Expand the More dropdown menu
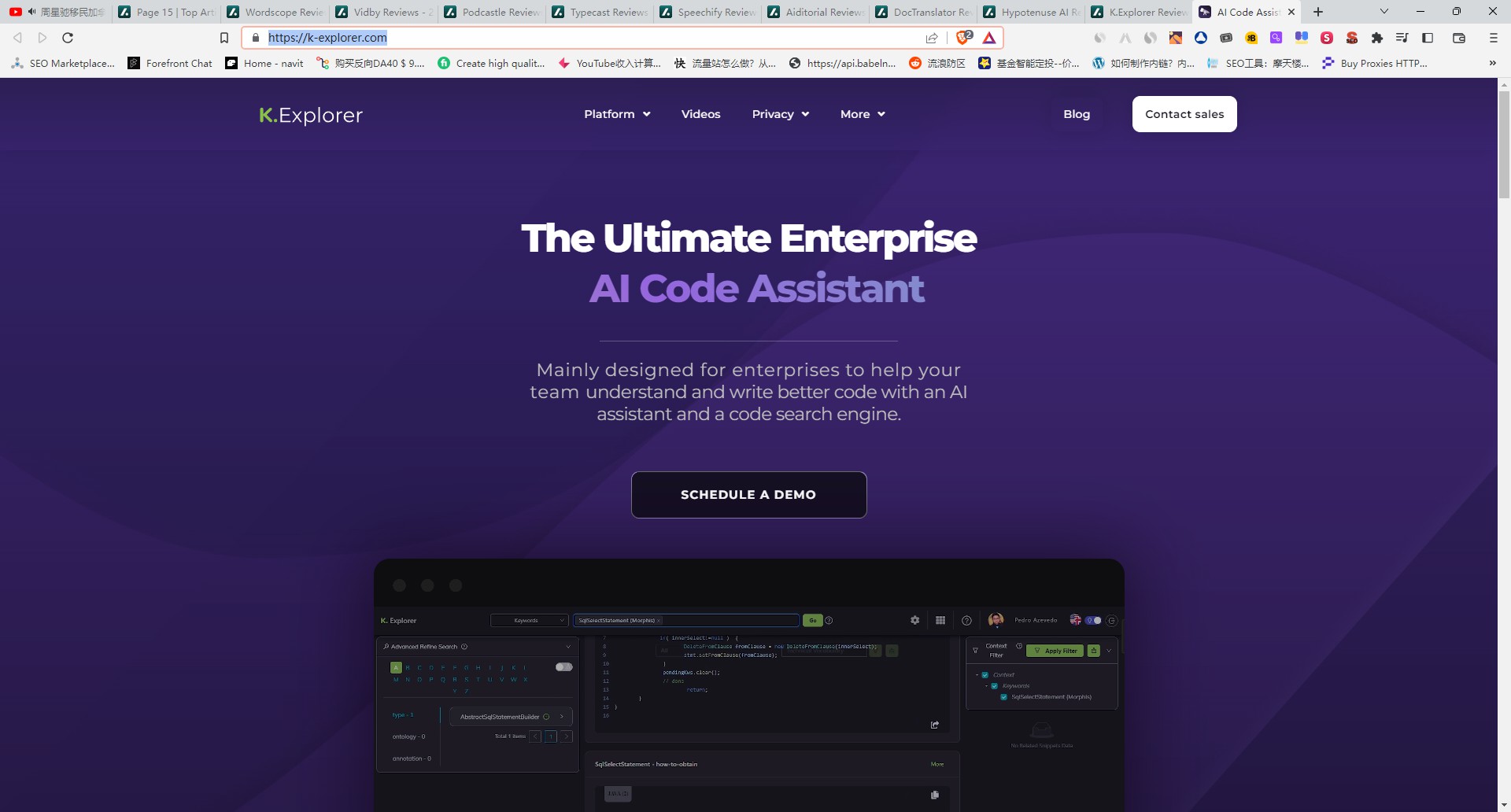1511x812 pixels. (863, 114)
